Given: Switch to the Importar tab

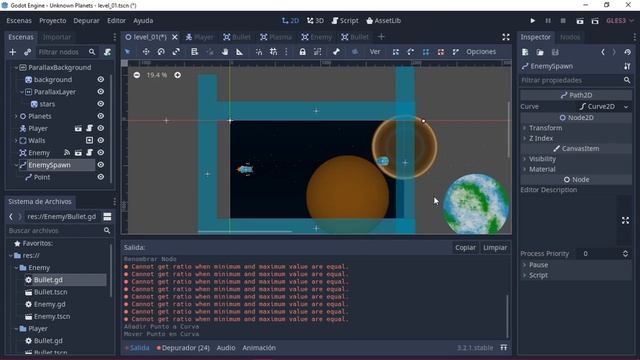Looking at the screenshot, I should pos(57,37).
